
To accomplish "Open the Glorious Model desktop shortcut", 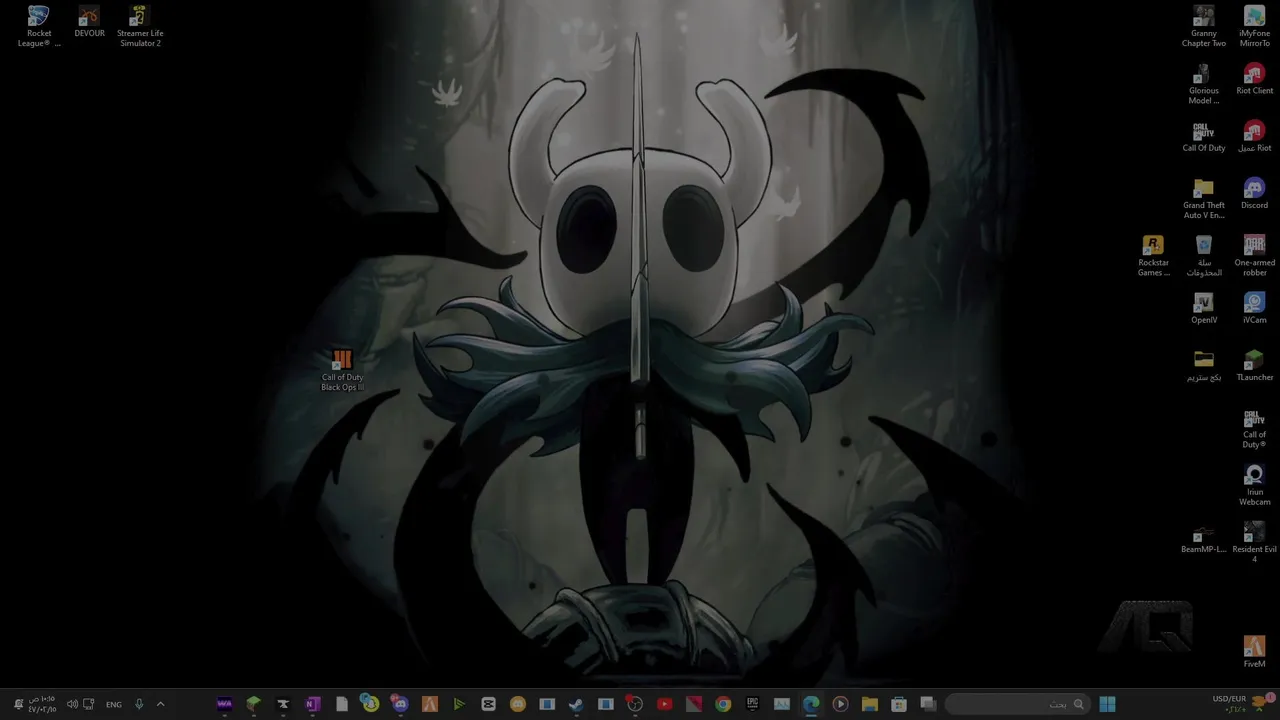I will tap(1204, 85).
